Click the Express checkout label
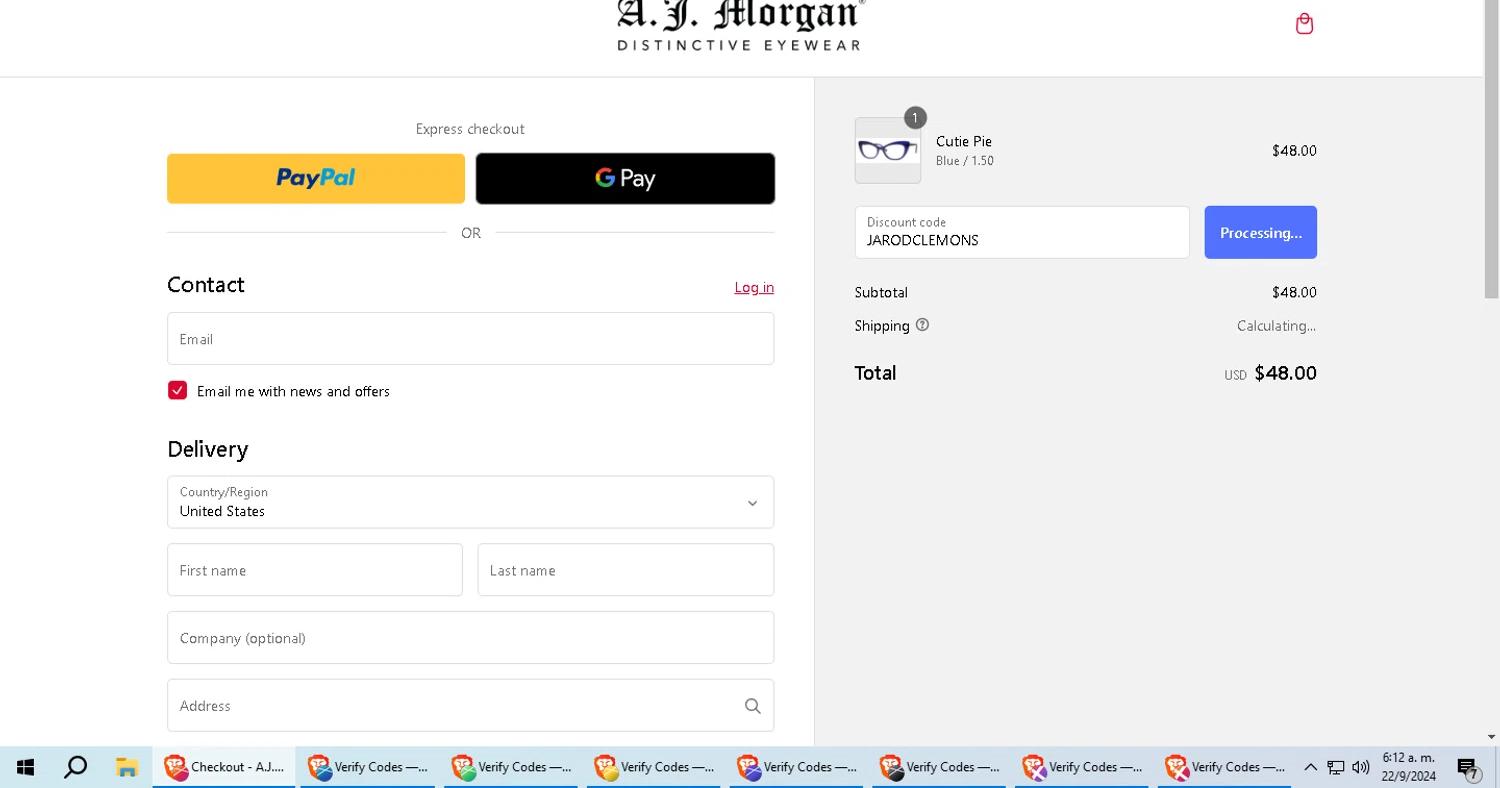The image size is (1500, 788). pos(470,129)
